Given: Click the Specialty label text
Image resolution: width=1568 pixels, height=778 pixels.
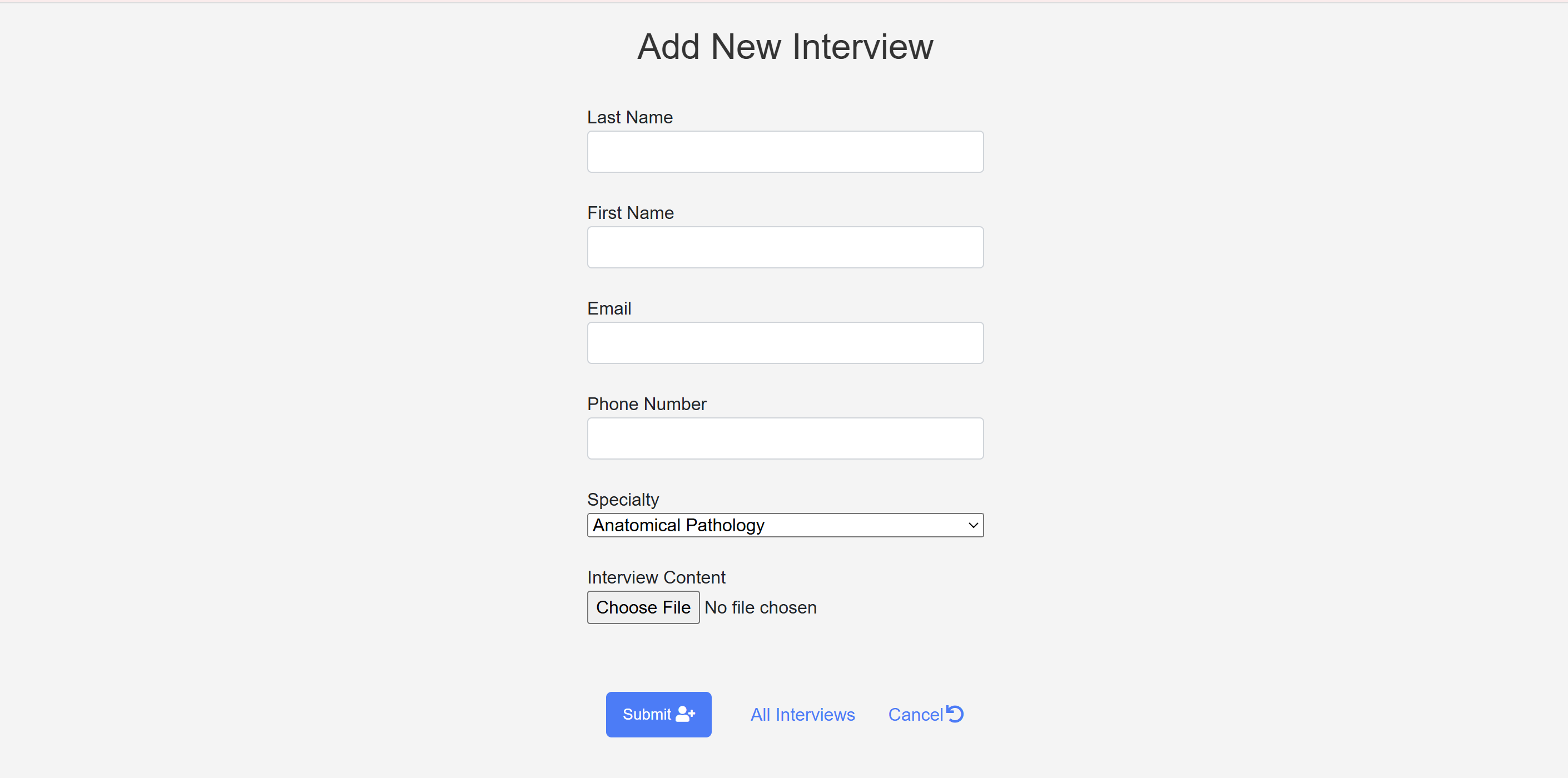Looking at the screenshot, I should pos(623,500).
